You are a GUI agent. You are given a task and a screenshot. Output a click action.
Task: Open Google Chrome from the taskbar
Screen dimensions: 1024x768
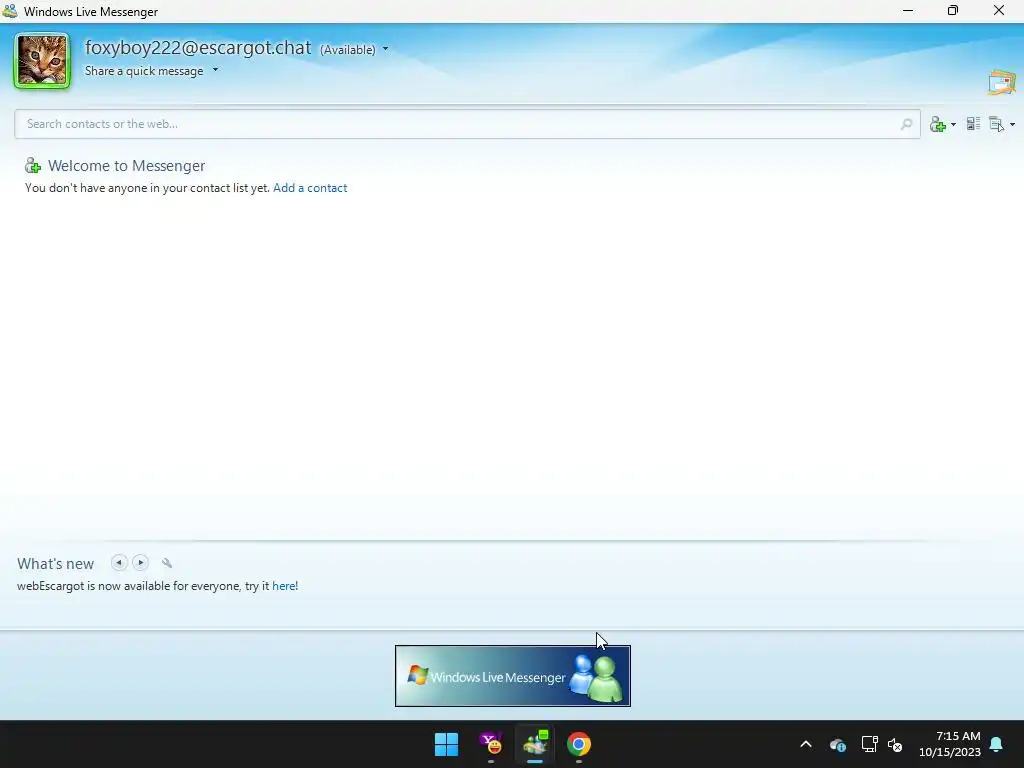point(579,744)
